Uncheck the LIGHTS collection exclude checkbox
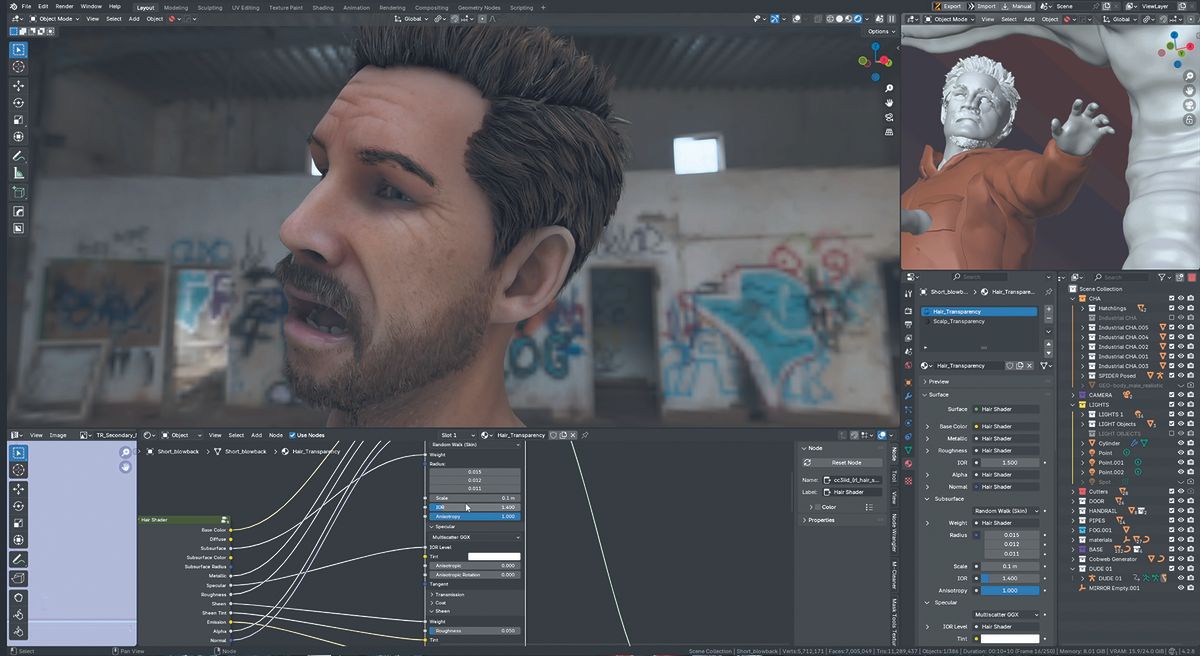1200x656 pixels. pos(1169,404)
